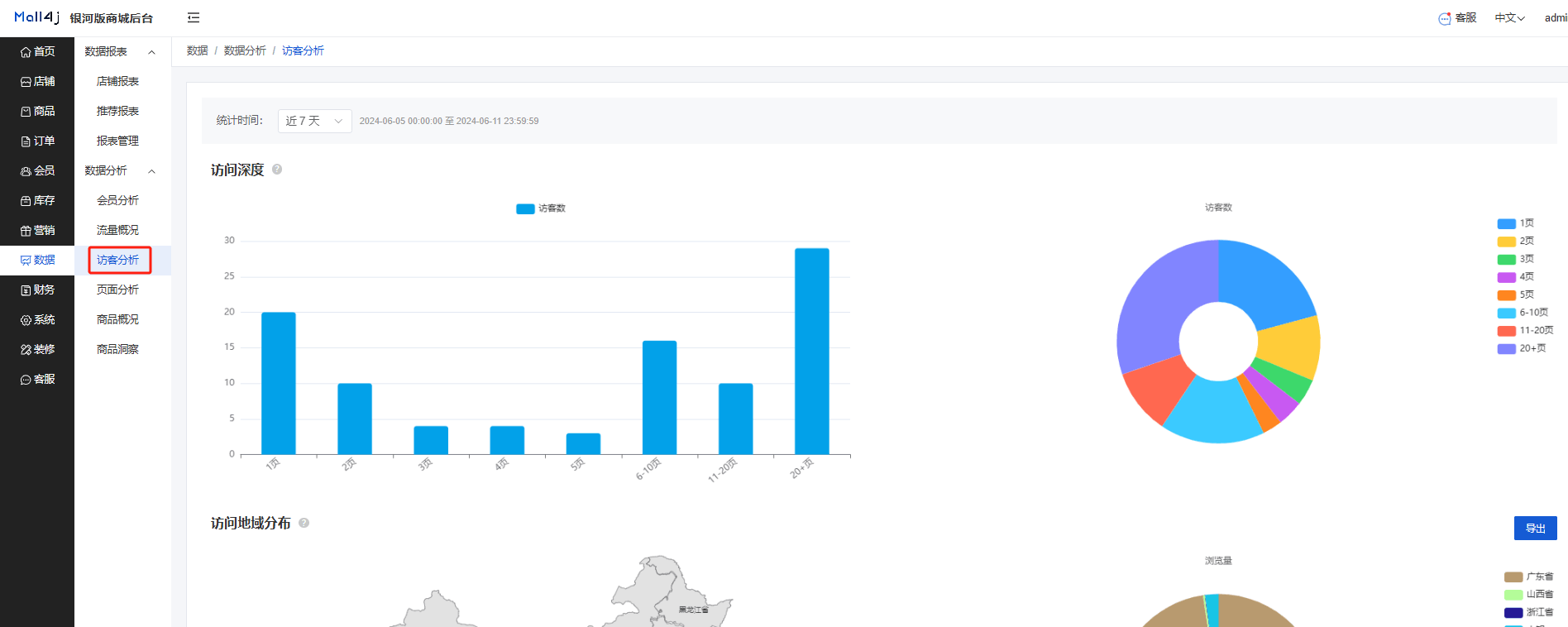The image size is (1568, 627).
Task: Open 店铺 in the dark sidebar
Action: 37,81
